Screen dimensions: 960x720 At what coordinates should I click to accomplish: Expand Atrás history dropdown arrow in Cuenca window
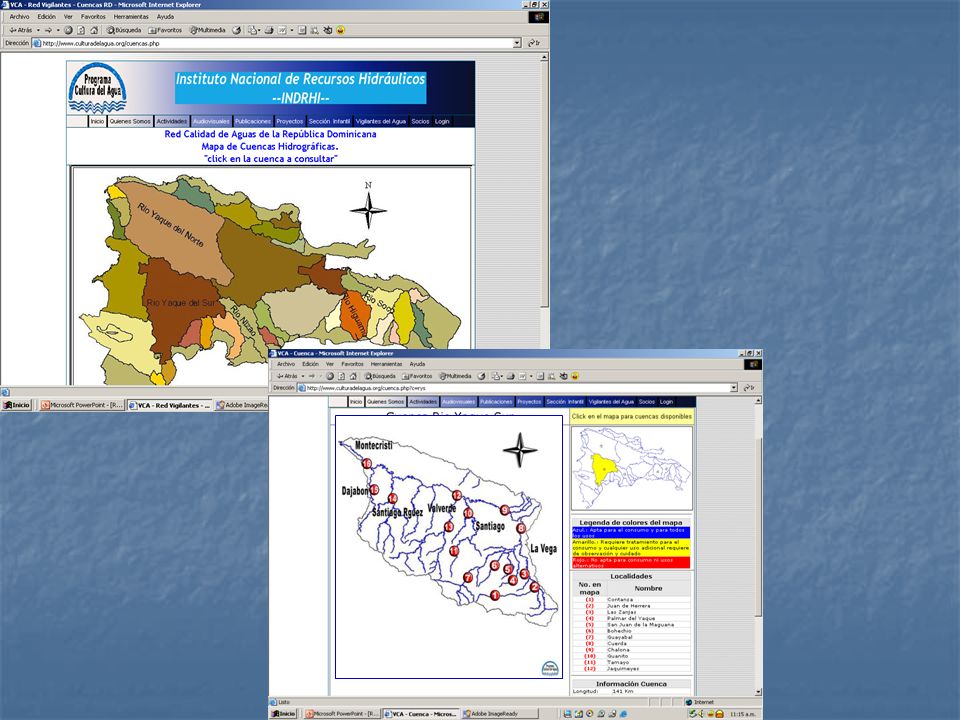(x=302, y=376)
